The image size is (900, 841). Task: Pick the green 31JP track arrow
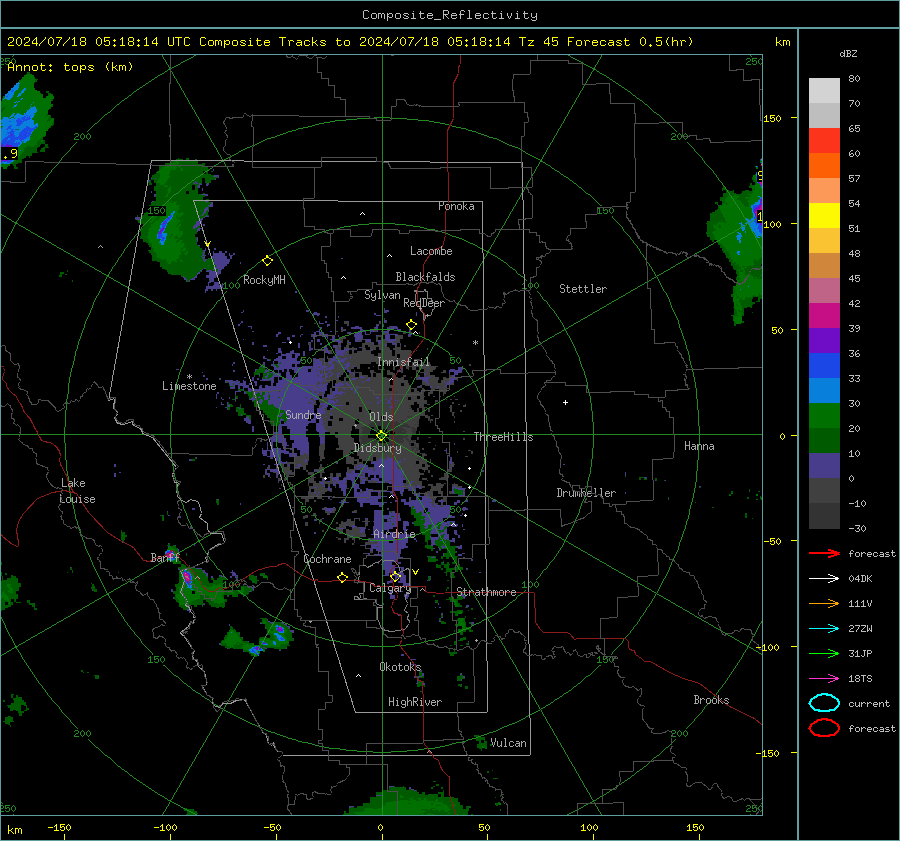(824, 653)
